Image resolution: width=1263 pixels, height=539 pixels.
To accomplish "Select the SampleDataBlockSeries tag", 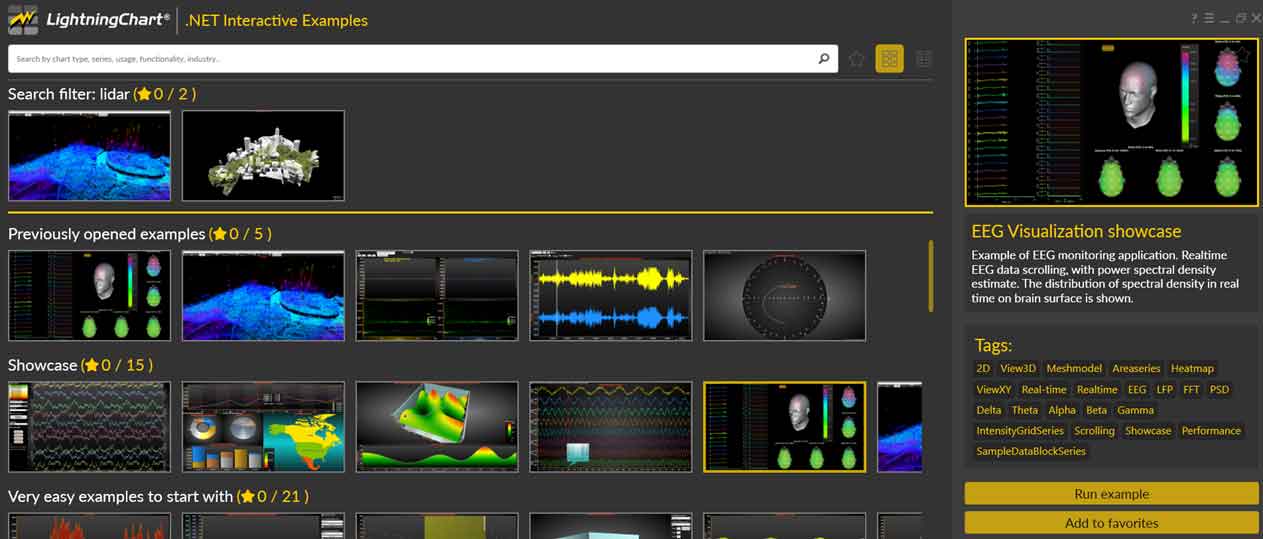I will click(x=1031, y=451).
